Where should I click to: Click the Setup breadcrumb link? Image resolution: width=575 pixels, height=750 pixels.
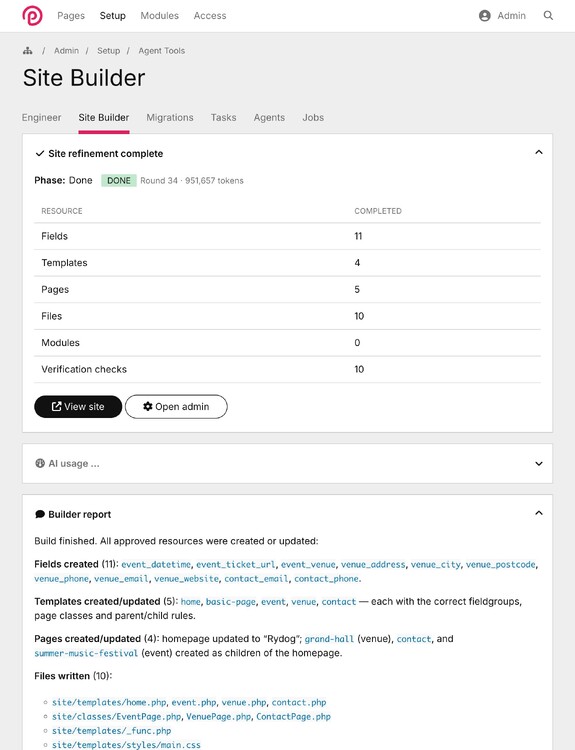(109, 51)
